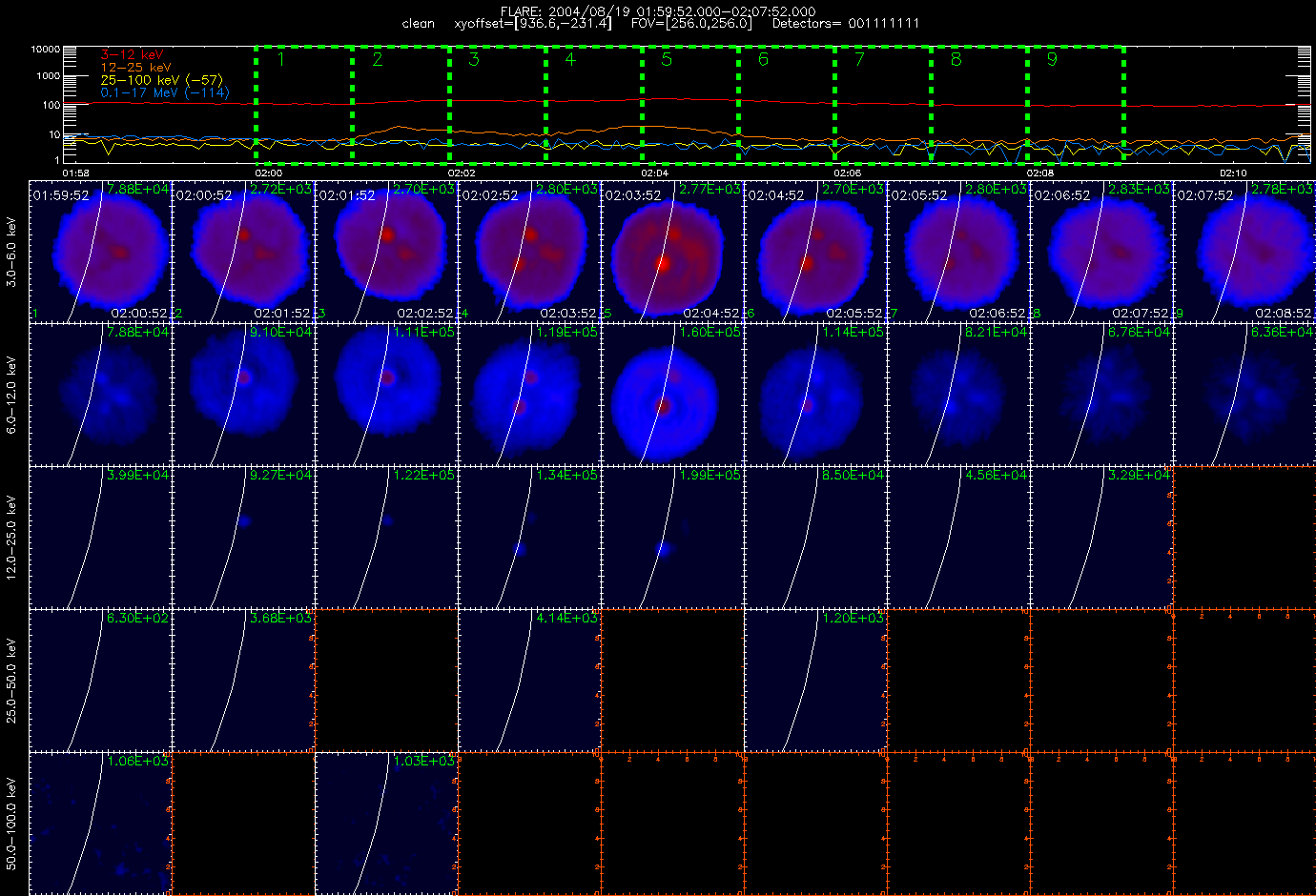Open the 12.0-25.0 keV image with peak 9.27E+04
The height and width of the screenshot is (896, 1316).
click(243, 537)
